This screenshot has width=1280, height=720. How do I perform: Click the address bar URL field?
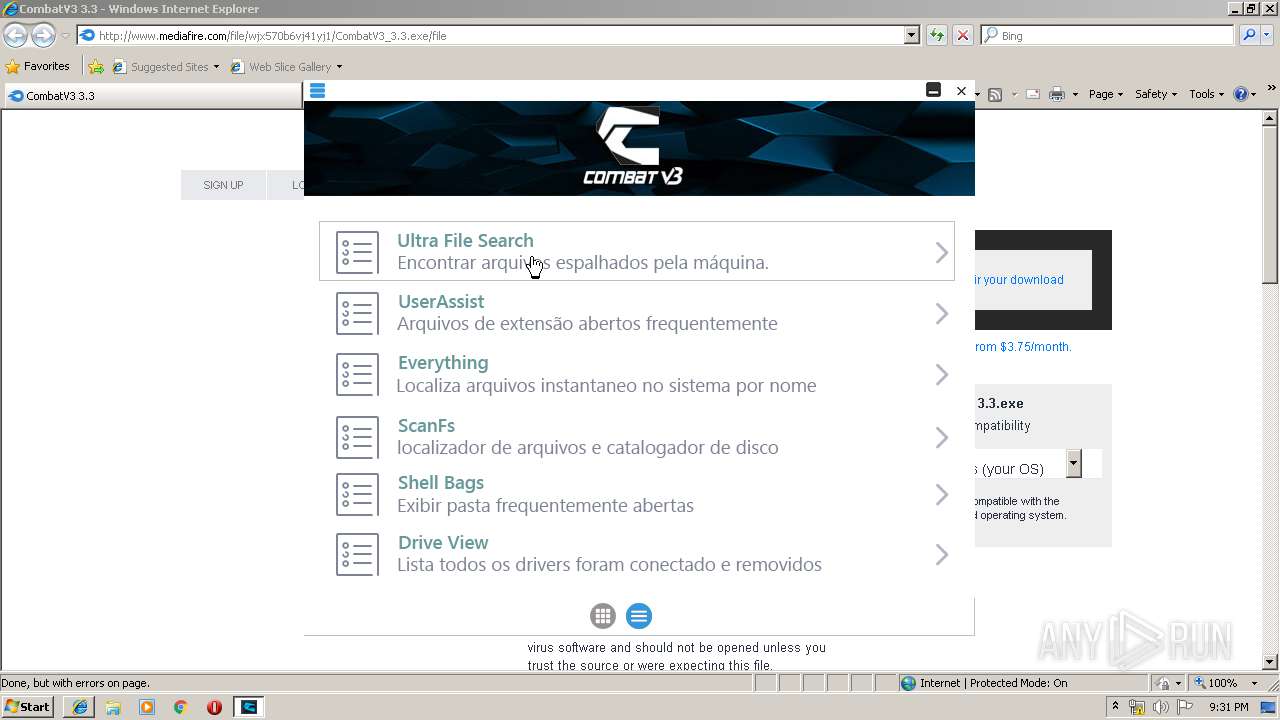490,35
